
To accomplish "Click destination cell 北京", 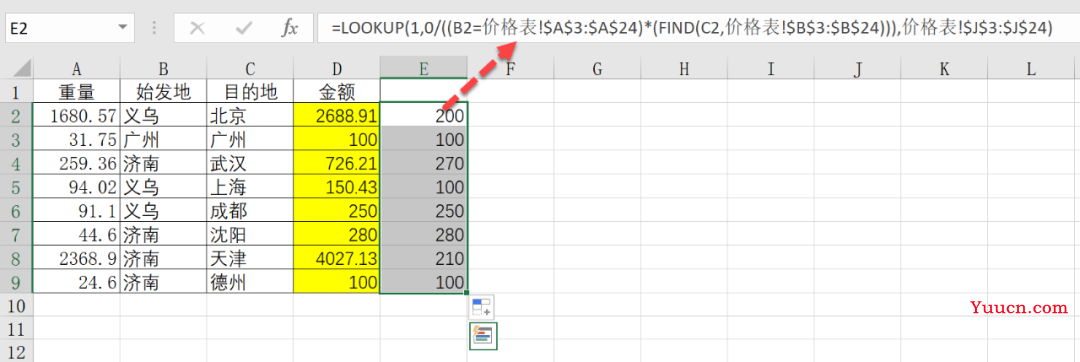I will (x=250, y=116).
